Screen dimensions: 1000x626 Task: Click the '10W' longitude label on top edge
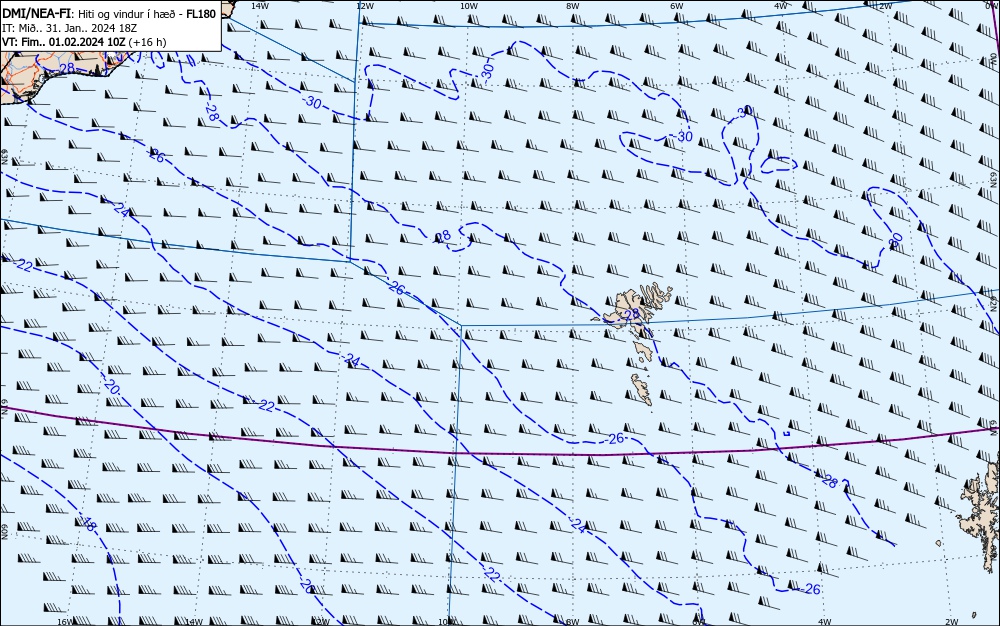(469, 6)
